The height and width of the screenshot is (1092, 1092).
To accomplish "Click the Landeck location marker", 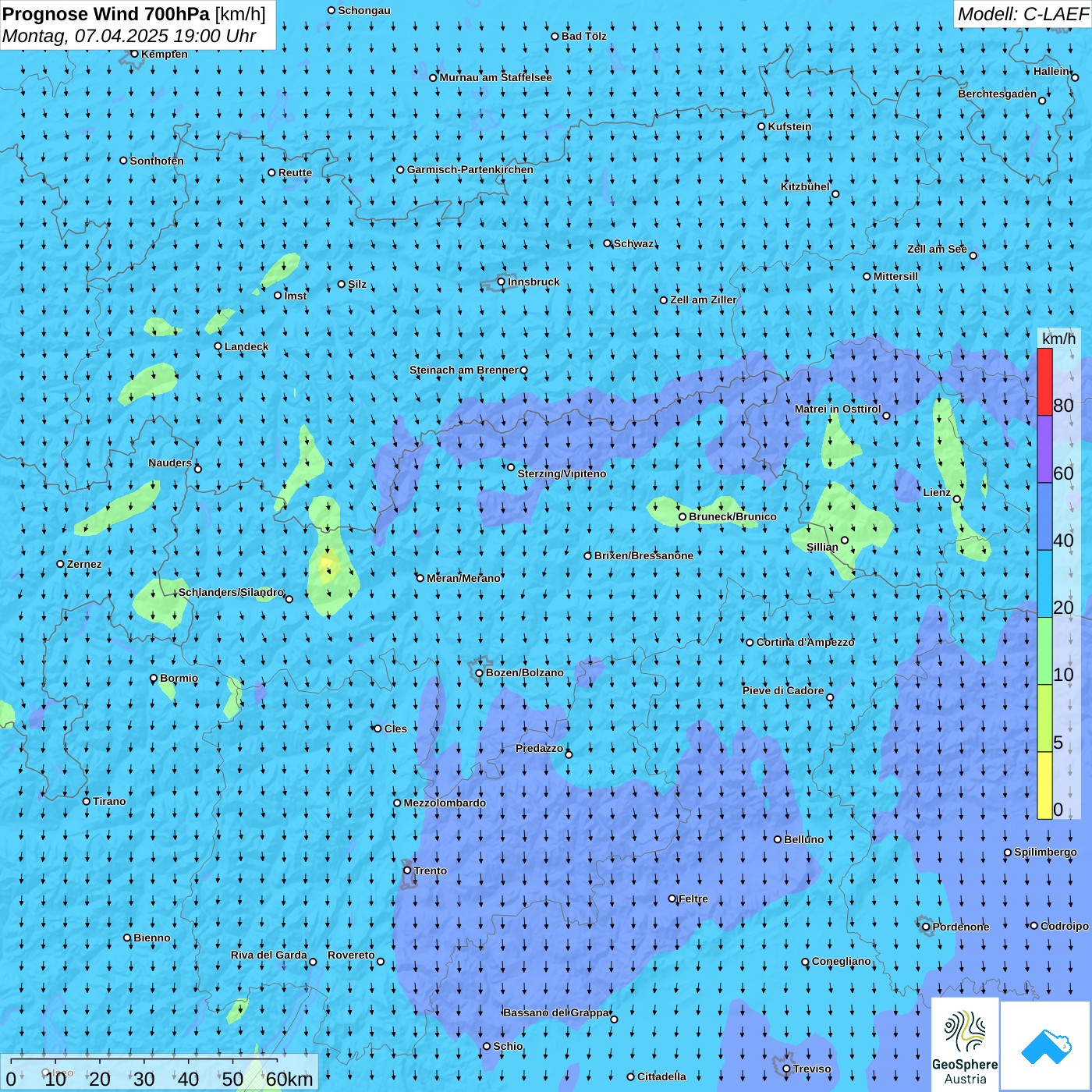I will (x=218, y=346).
